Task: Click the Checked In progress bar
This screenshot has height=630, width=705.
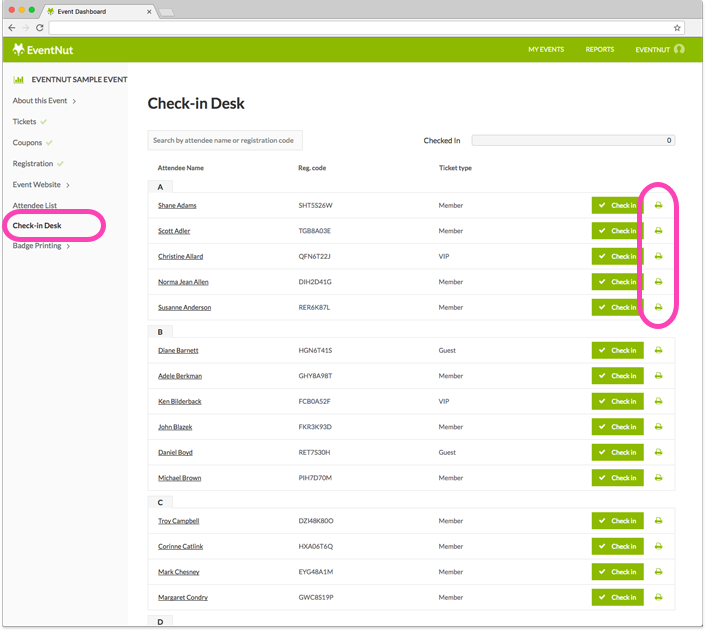Action: [x=573, y=140]
